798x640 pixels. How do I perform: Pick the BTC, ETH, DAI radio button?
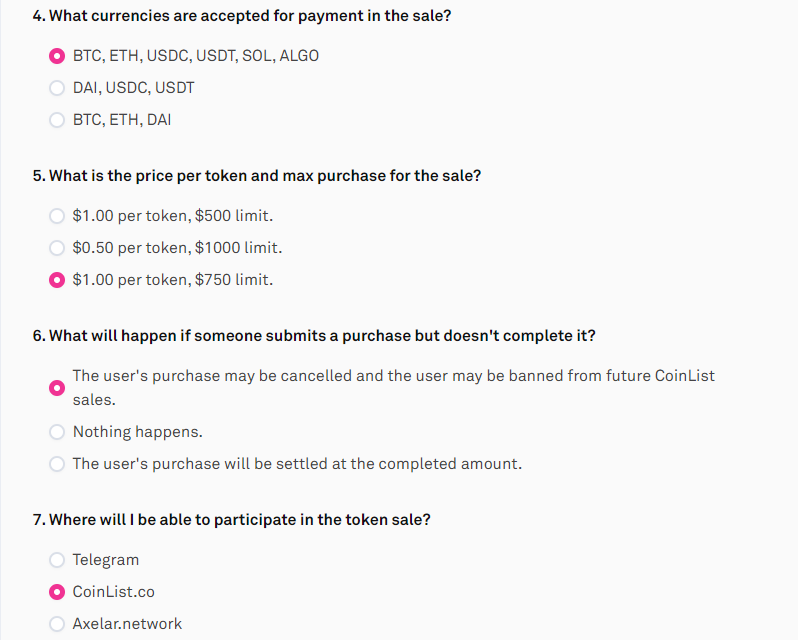coord(56,120)
